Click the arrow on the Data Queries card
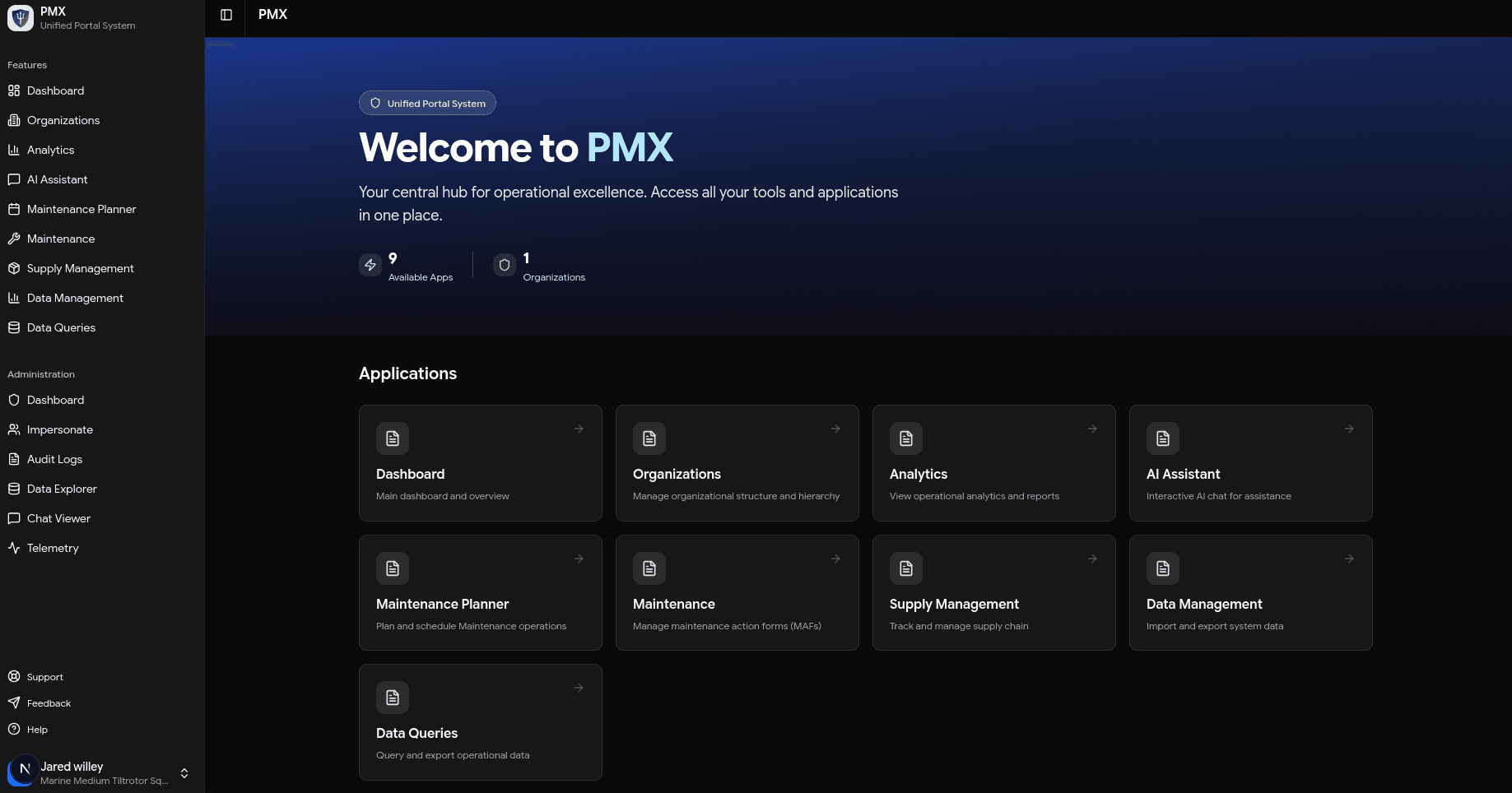 click(578, 688)
